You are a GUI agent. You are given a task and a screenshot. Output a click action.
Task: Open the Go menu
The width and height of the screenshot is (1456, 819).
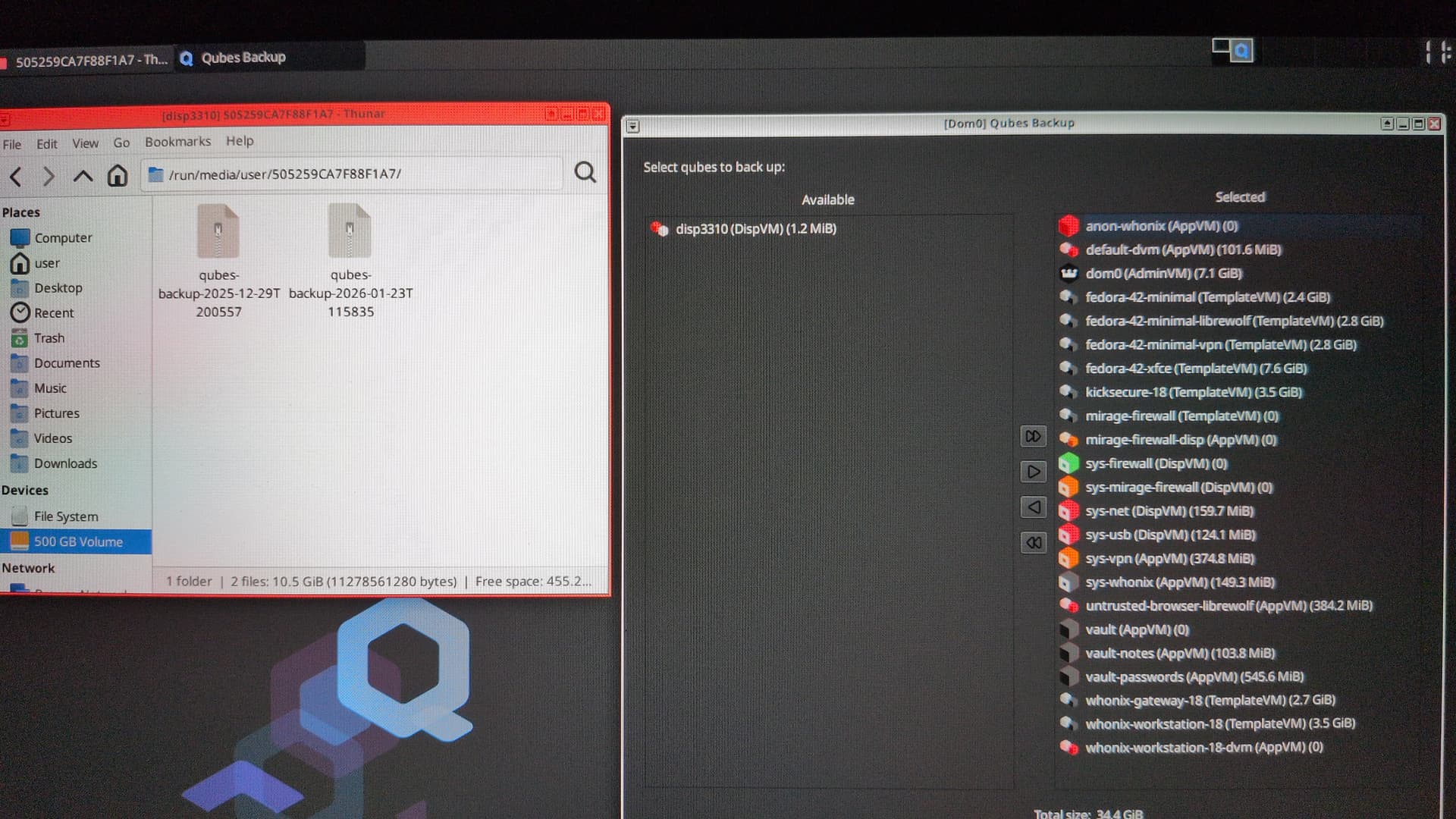(121, 143)
